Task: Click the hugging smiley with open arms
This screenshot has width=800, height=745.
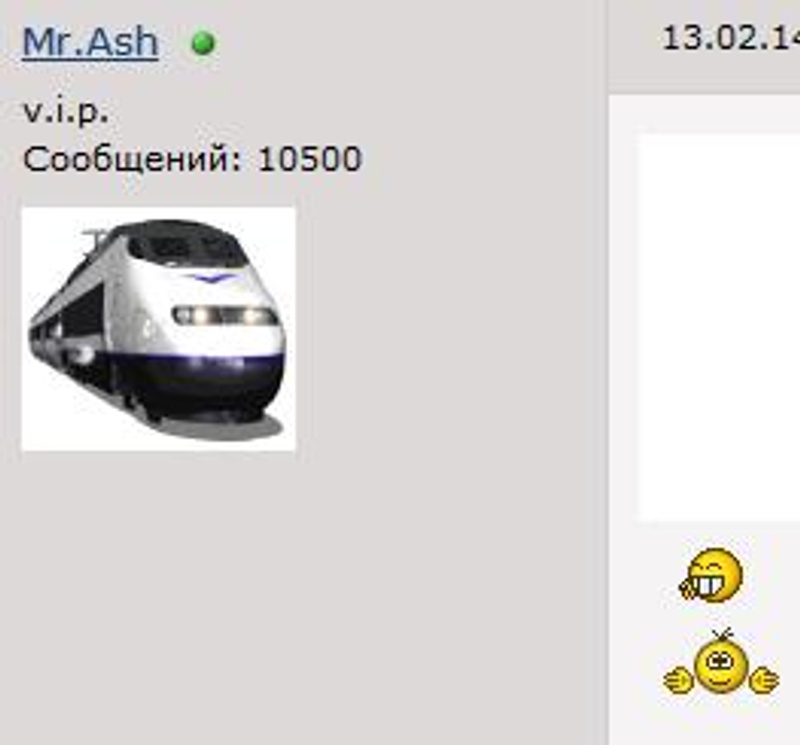Action: click(721, 662)
